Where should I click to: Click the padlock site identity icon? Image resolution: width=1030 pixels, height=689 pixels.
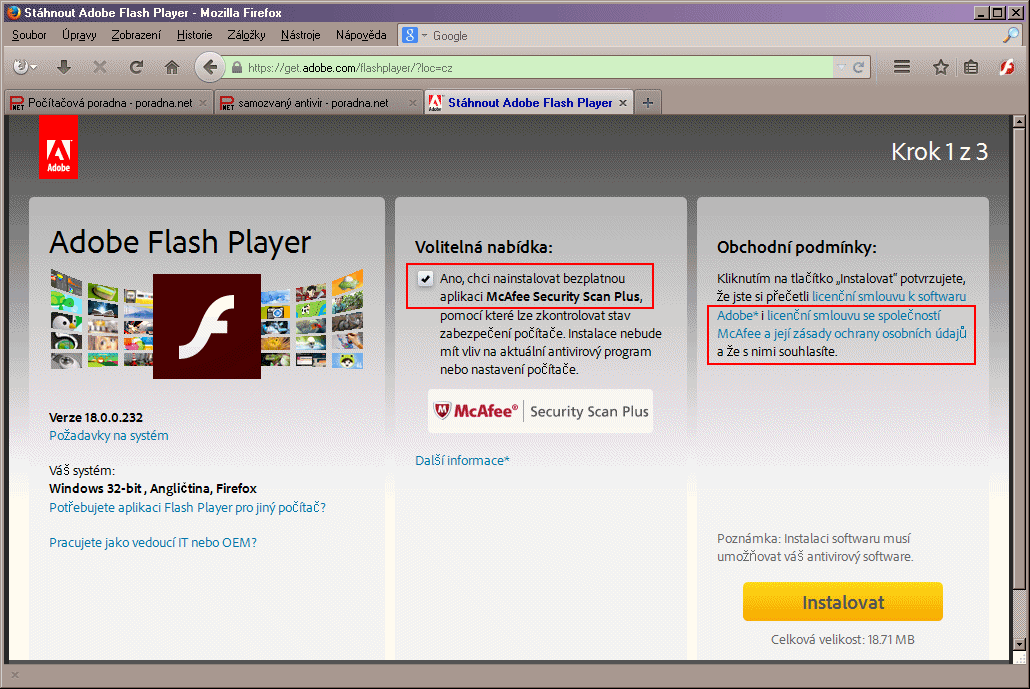click(x=237, y=68)
